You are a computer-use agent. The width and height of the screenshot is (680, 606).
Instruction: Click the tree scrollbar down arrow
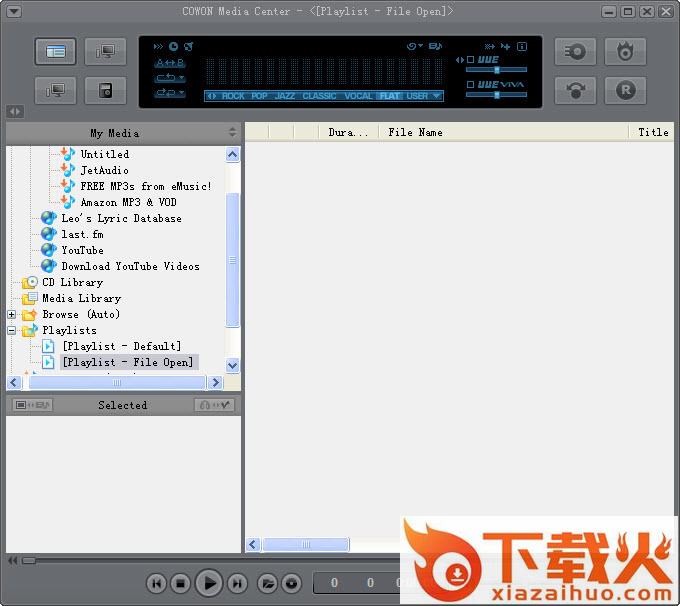point(232,365)
